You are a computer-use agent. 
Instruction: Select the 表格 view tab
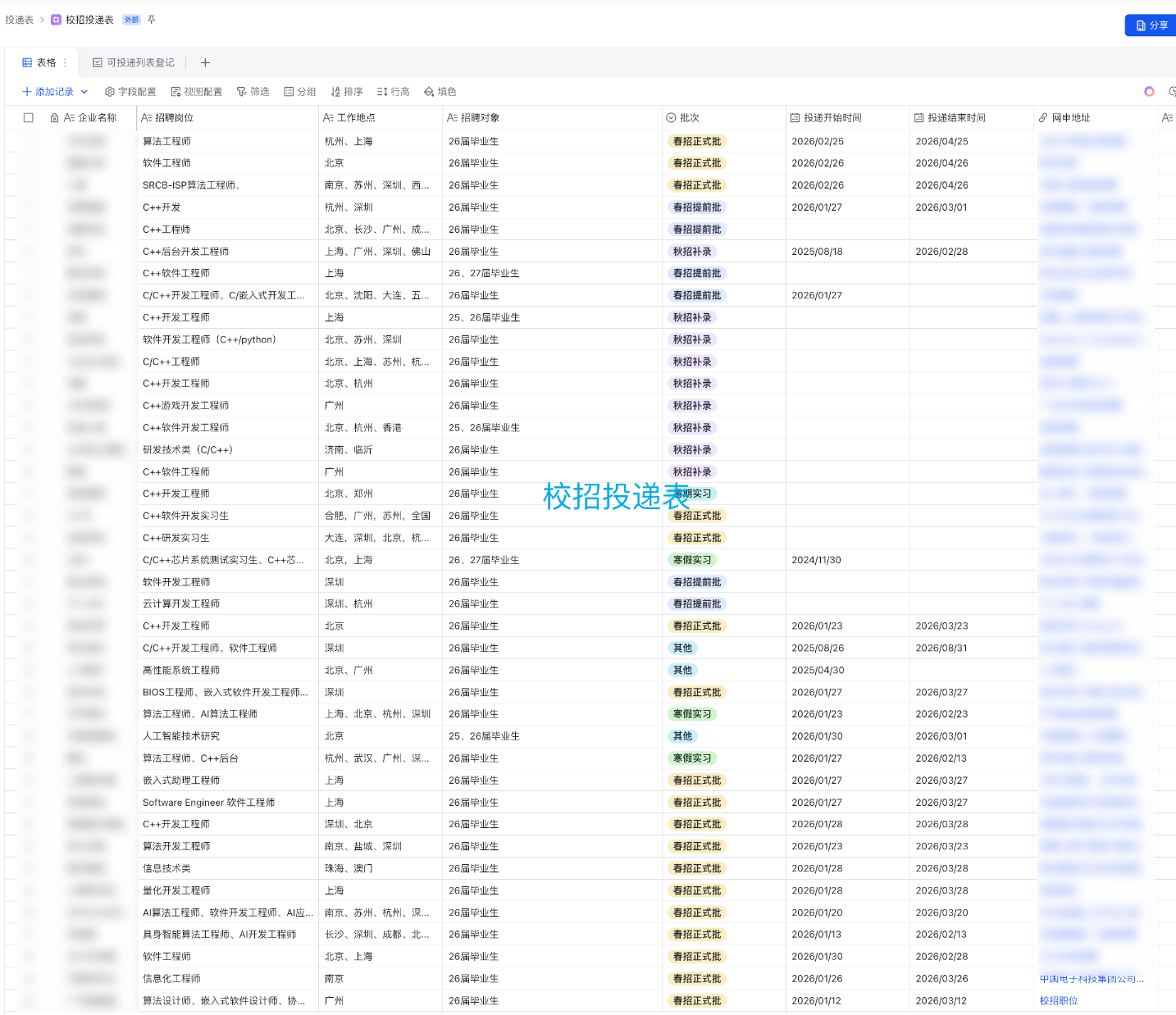39,62
